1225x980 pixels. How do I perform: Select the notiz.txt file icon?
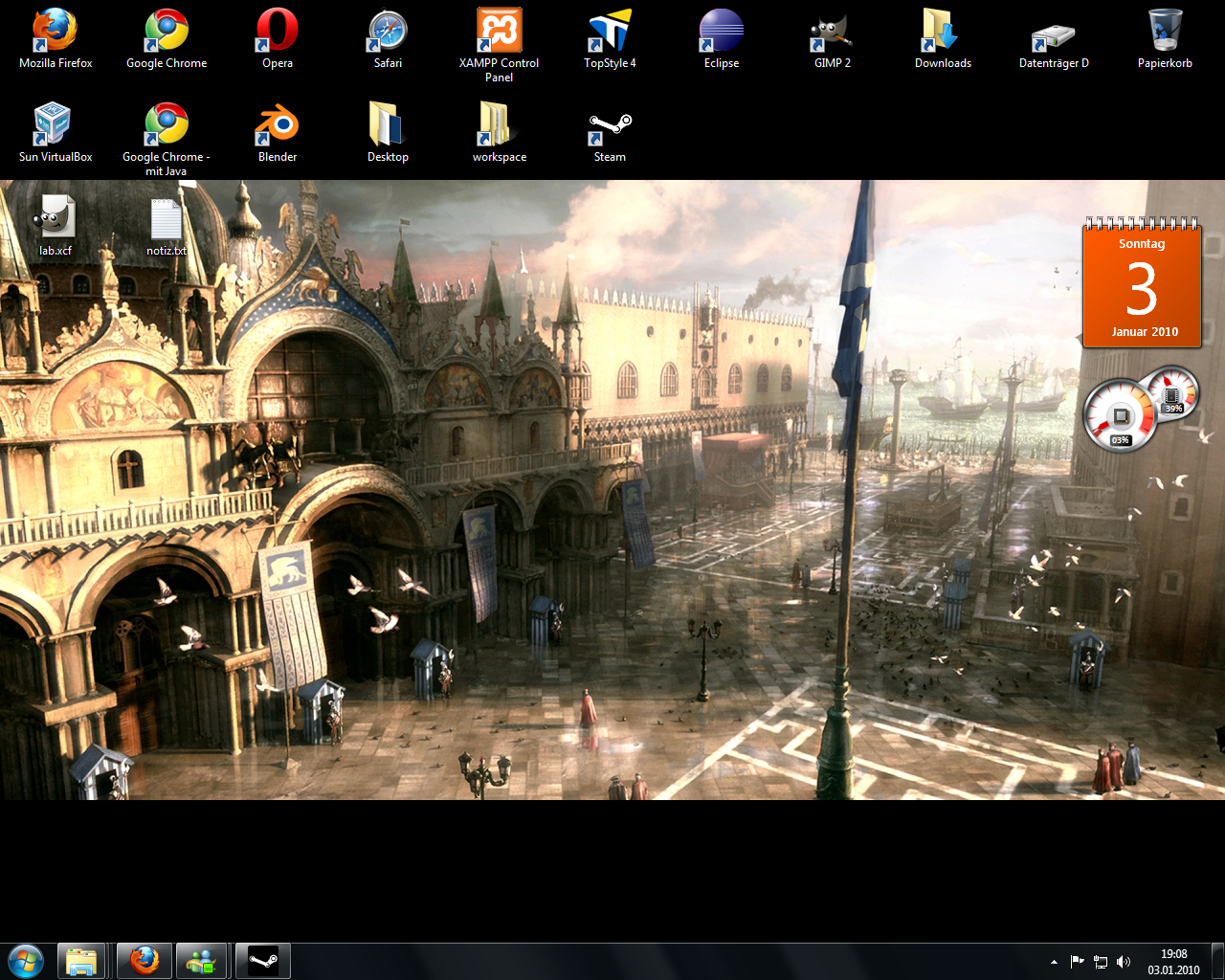[167, 226]
